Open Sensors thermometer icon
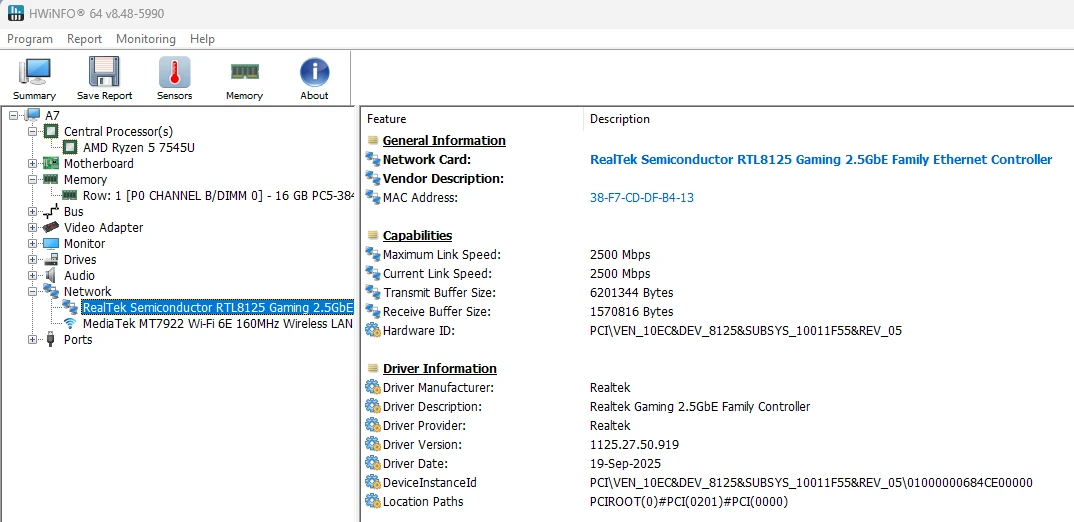The image size is (1074, 522). pos(174,72)
